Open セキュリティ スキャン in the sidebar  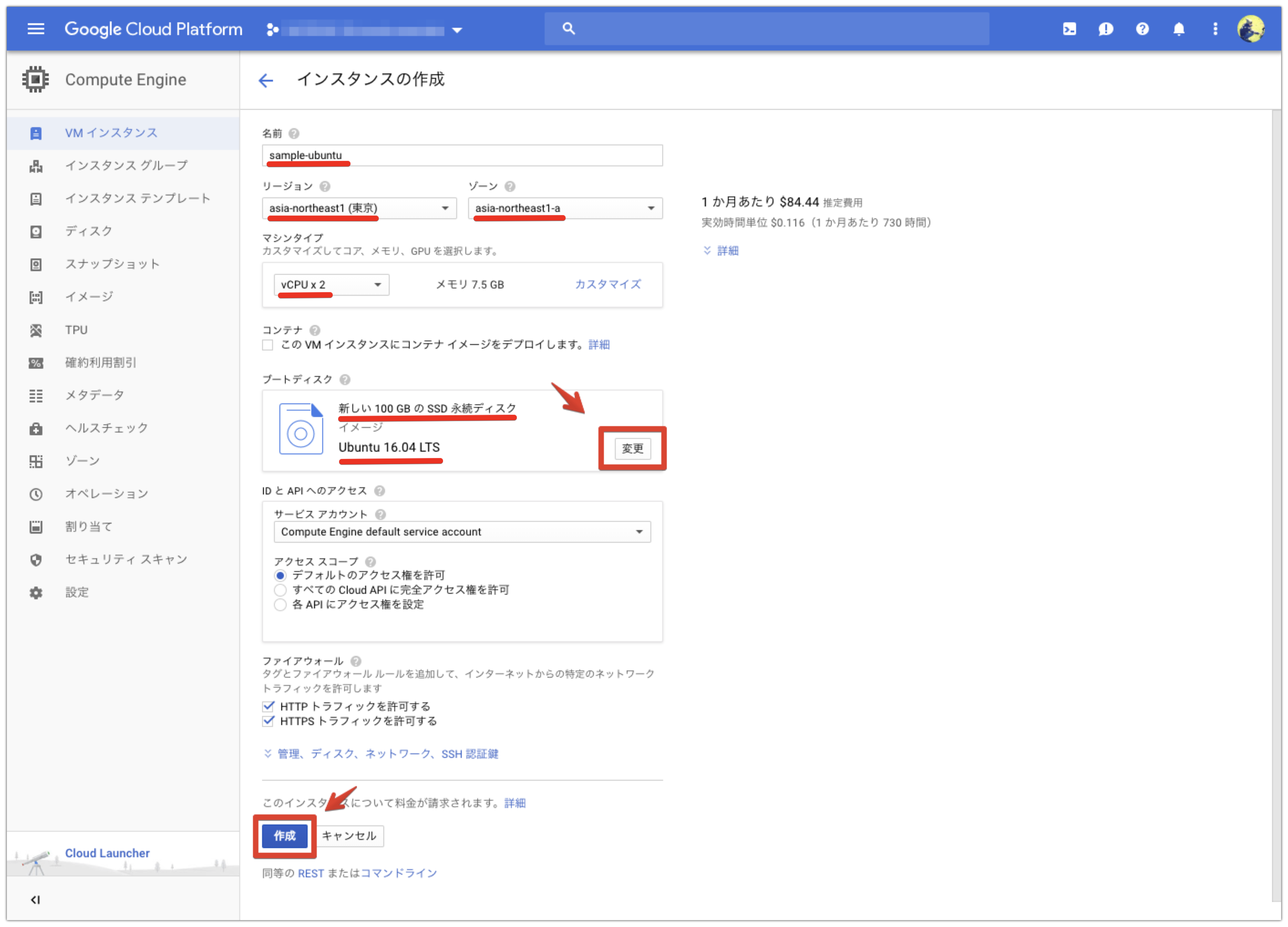click(x=123, y=559)
